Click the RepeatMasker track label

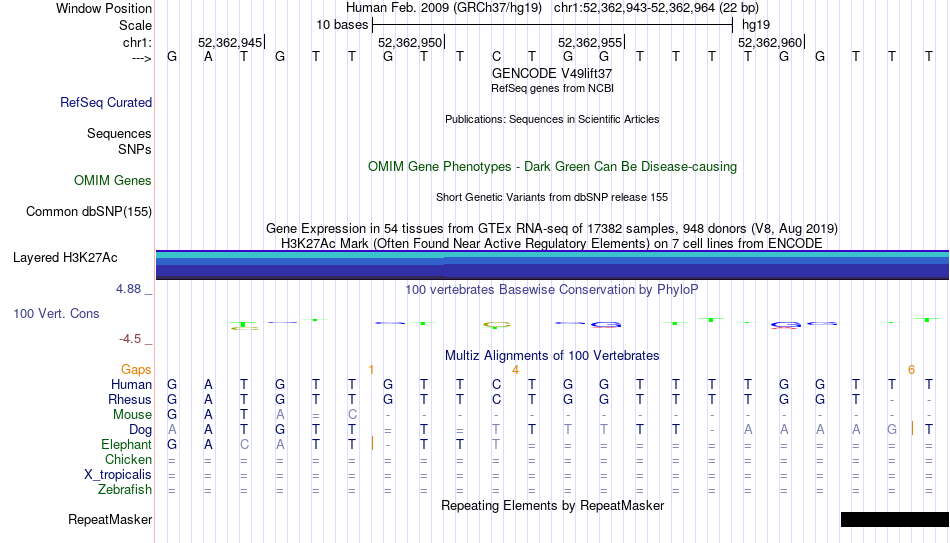point(110,519)
